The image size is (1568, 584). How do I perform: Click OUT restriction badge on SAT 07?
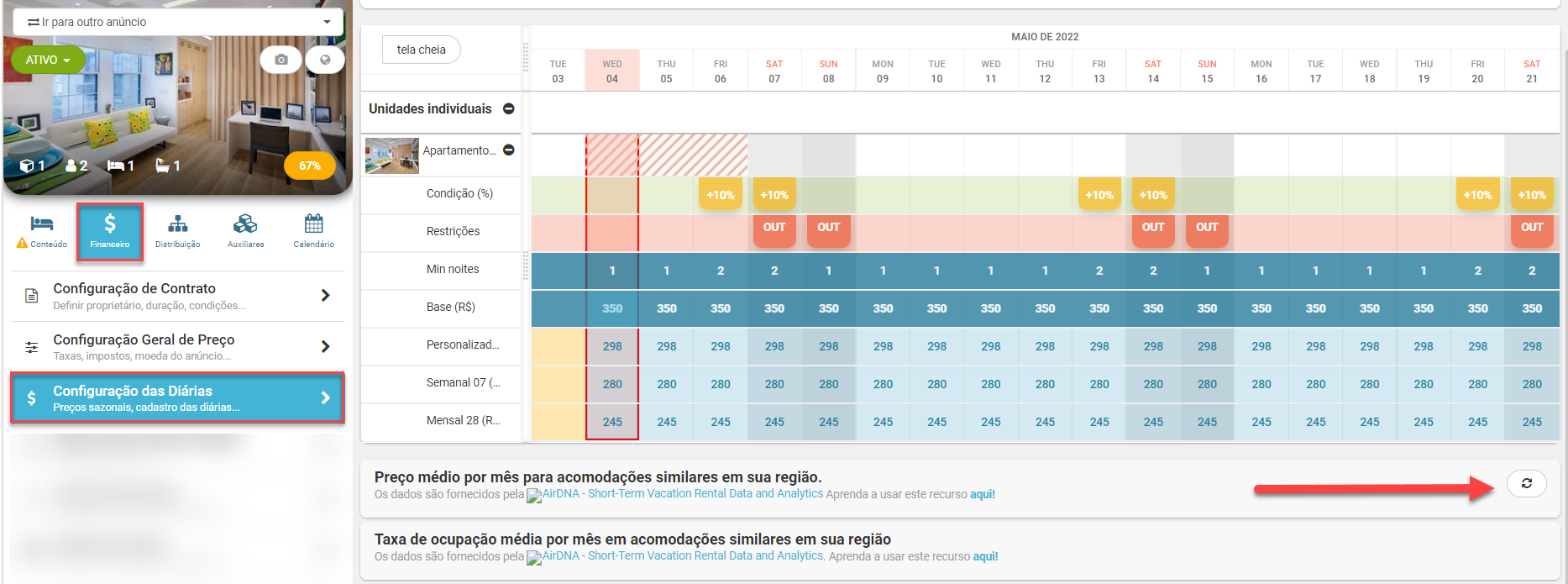click(x=774, y=229)
